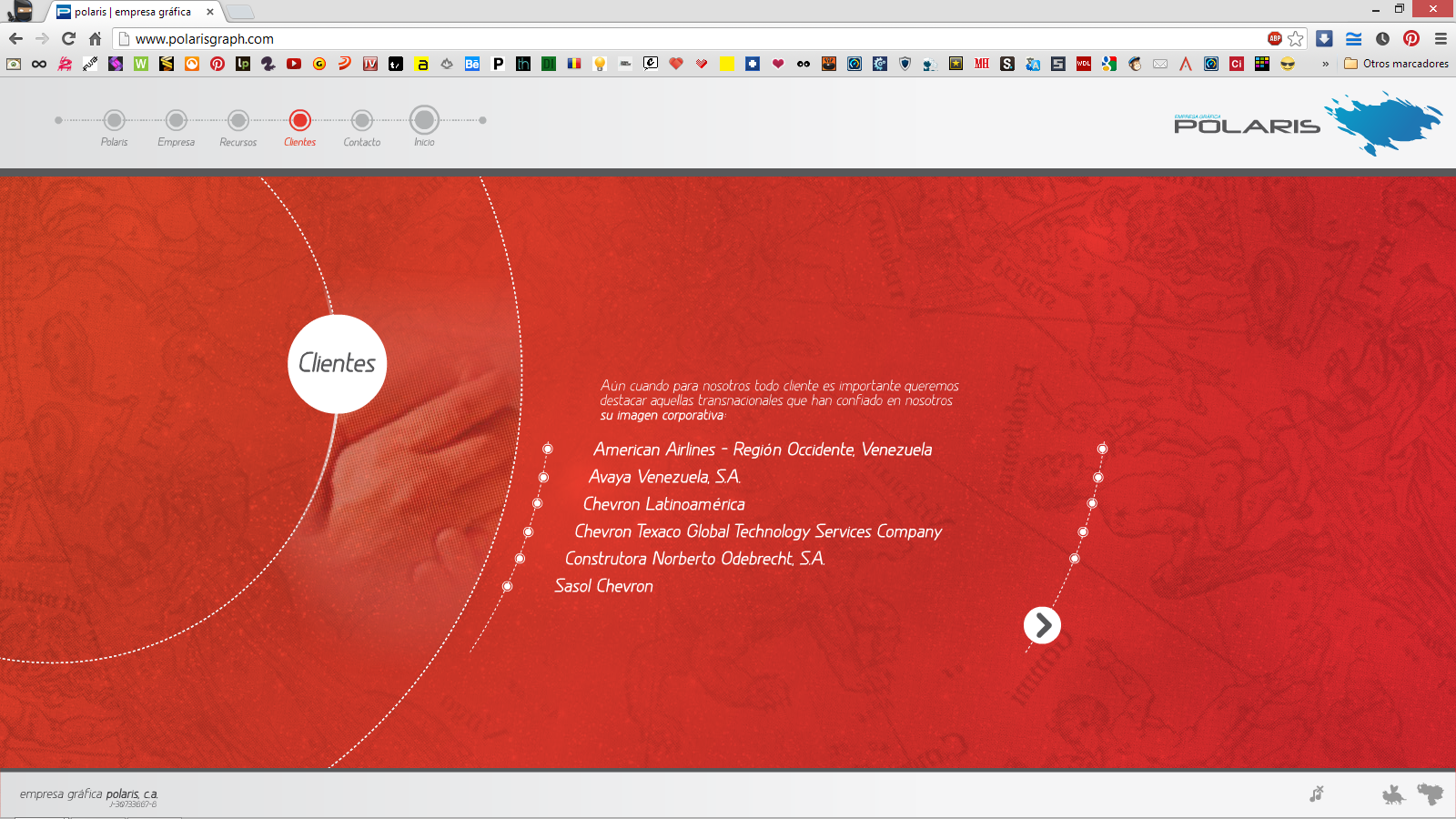1456x819 pixels.
Task: Return to the Inicio section
Action: coord(424,126)
